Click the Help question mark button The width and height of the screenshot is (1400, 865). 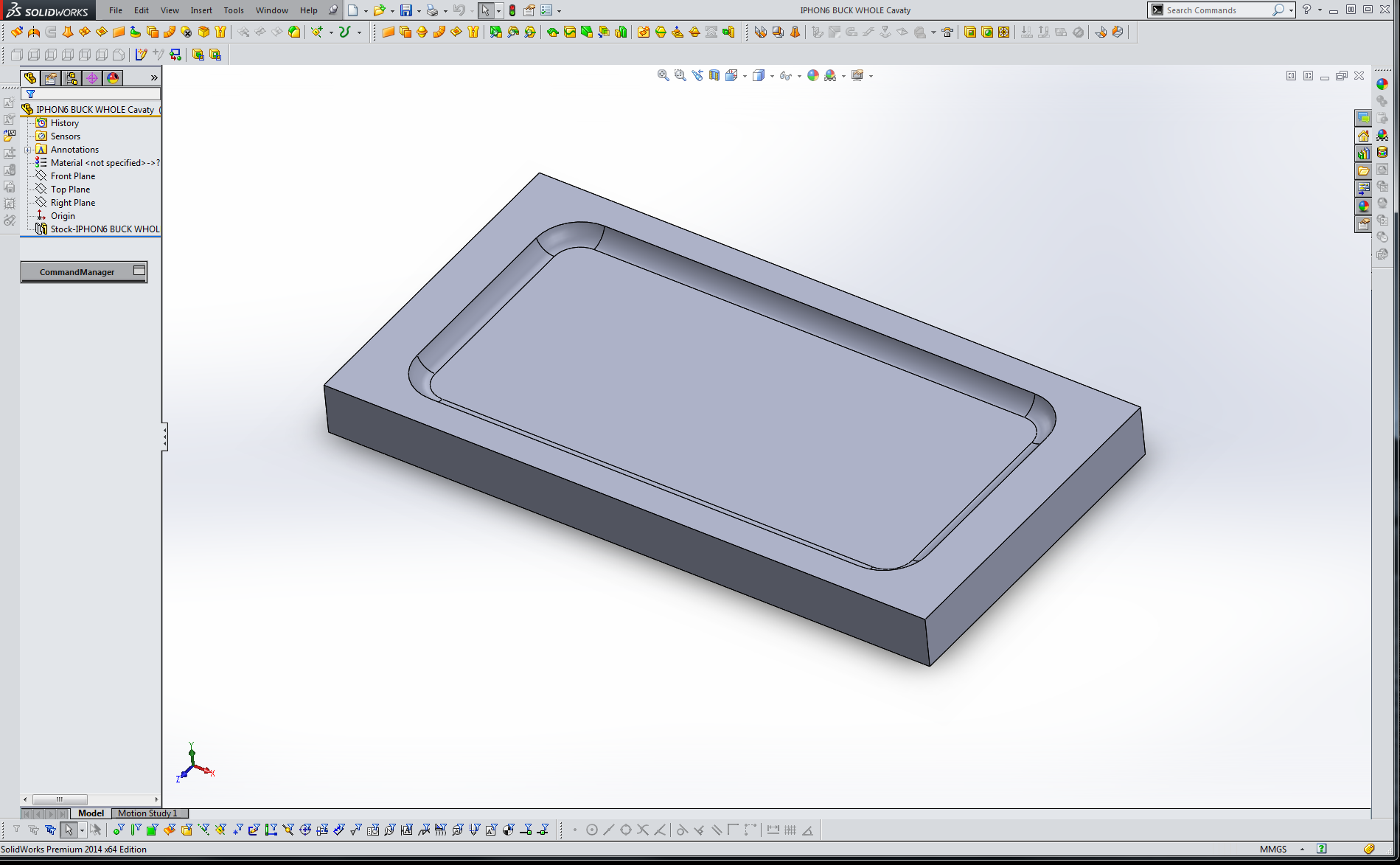(x=1306, y=10)
